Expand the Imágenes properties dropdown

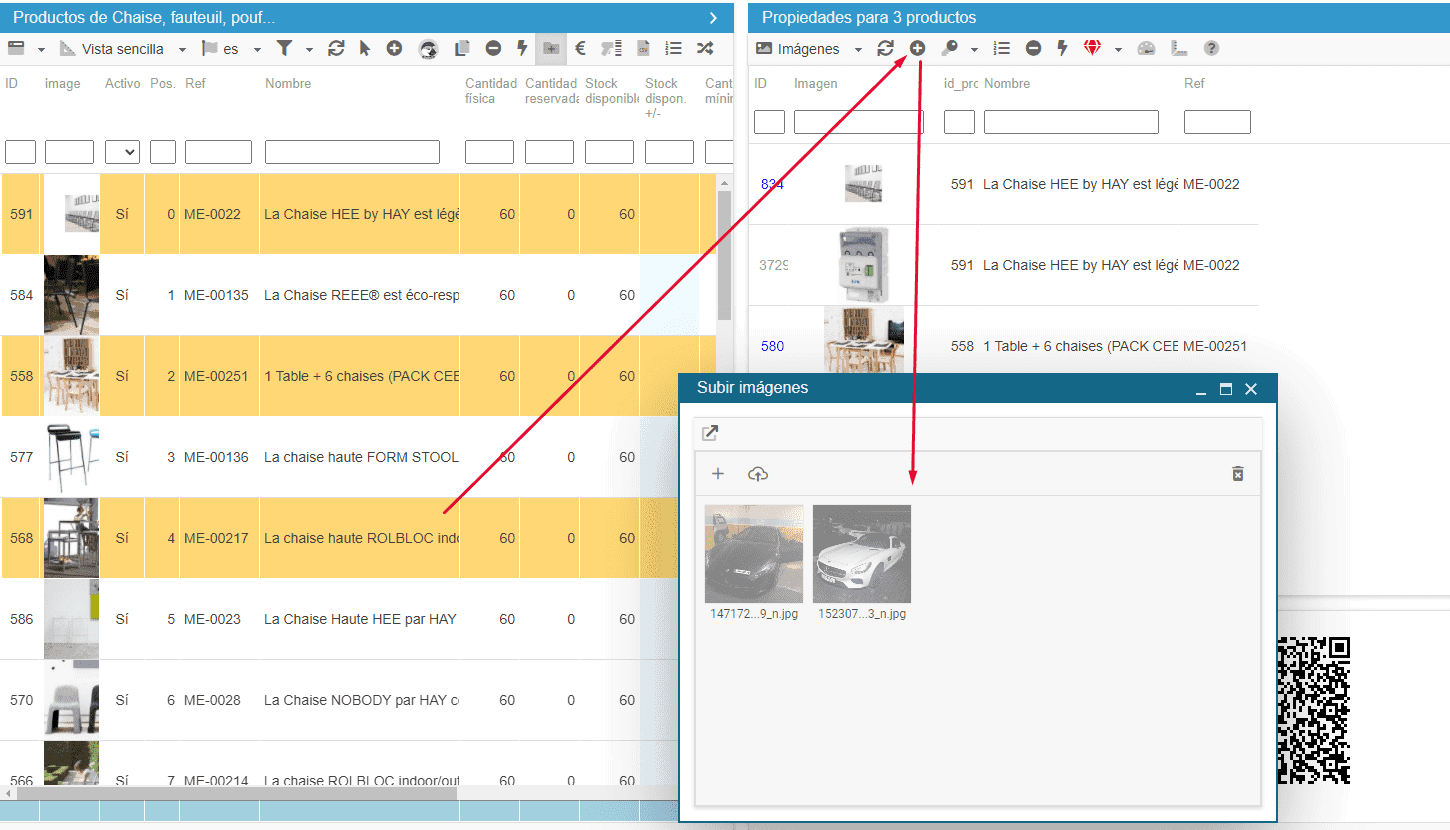(x=810, y=49)
